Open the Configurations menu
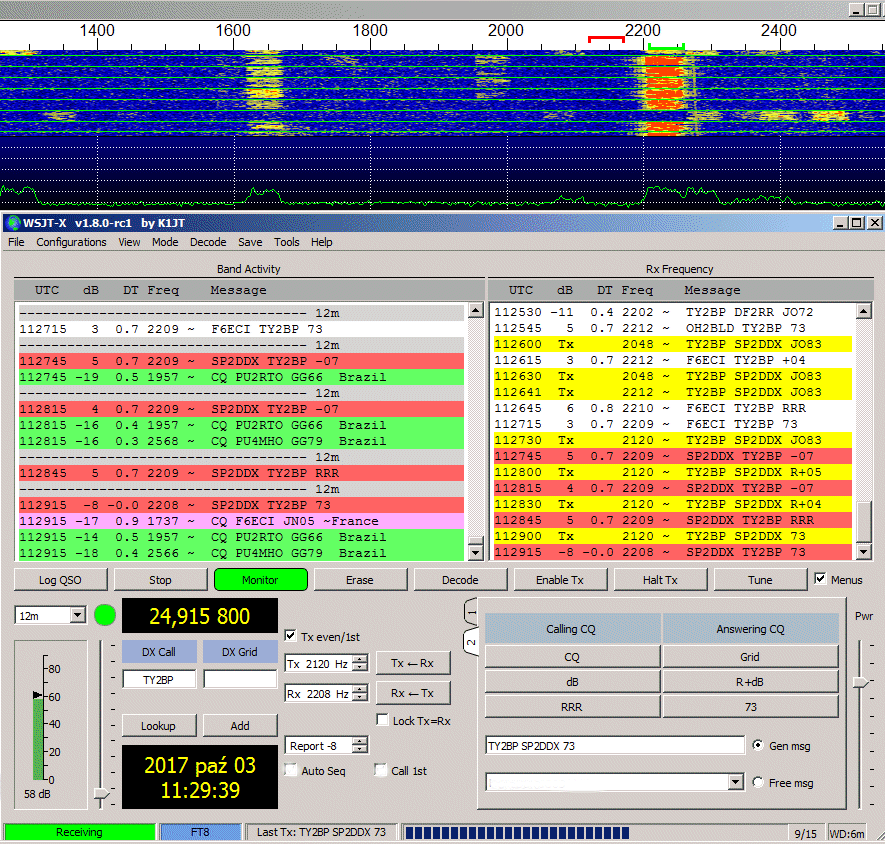 coord(71,242)
